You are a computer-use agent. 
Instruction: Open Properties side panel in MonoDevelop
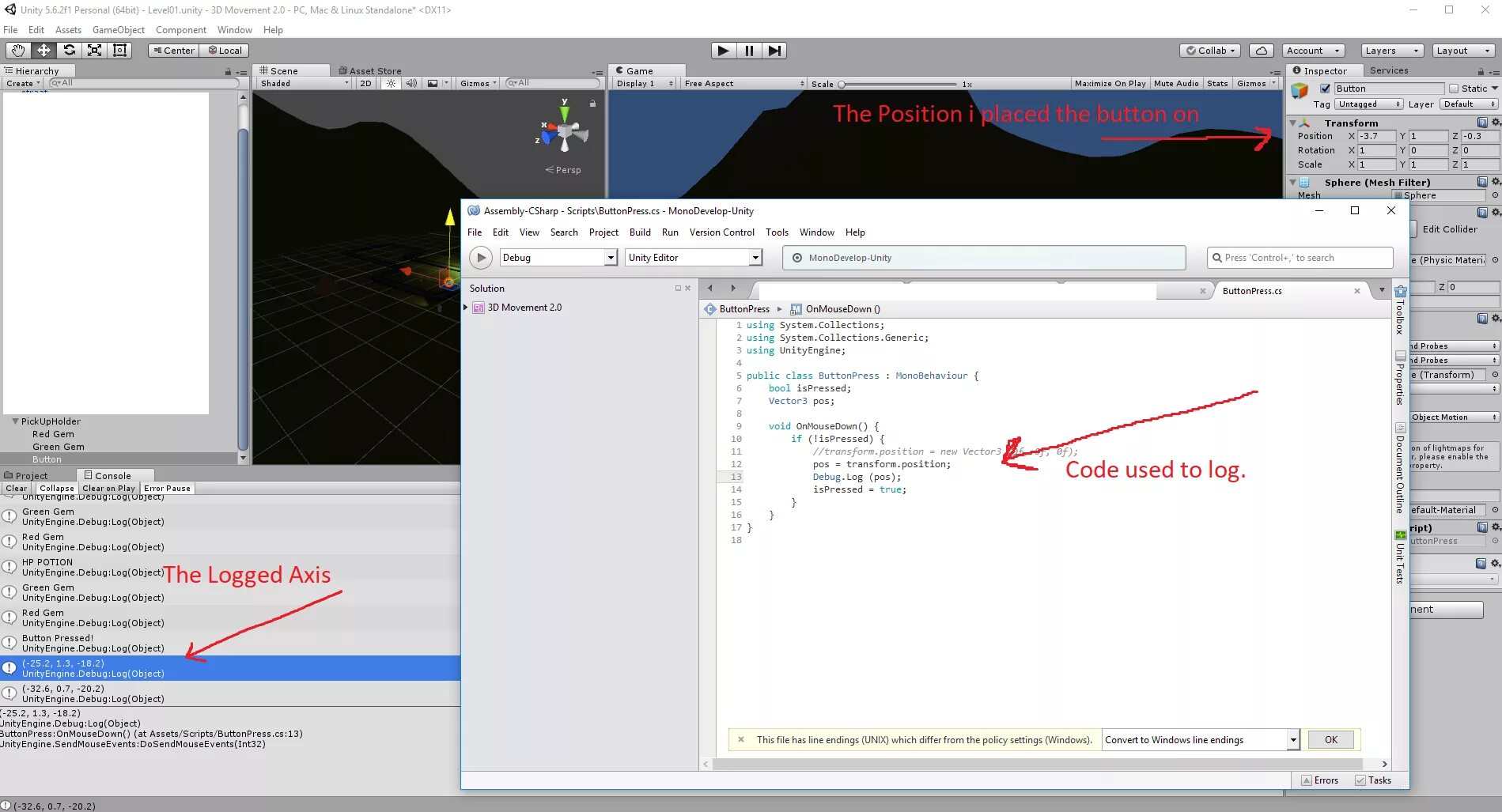[x=1400, y=379]
